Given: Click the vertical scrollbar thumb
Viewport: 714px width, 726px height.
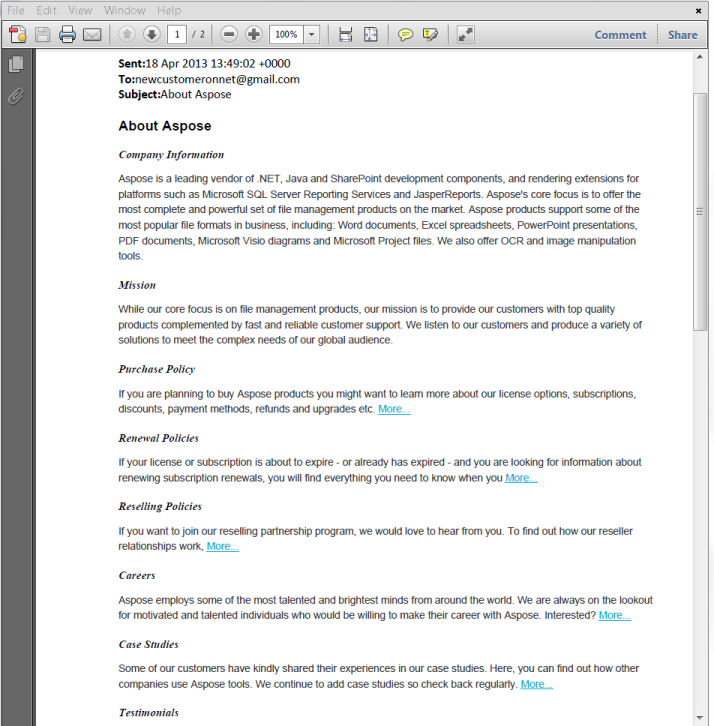Looking at the screenshot, I should [x=700, y=212].
